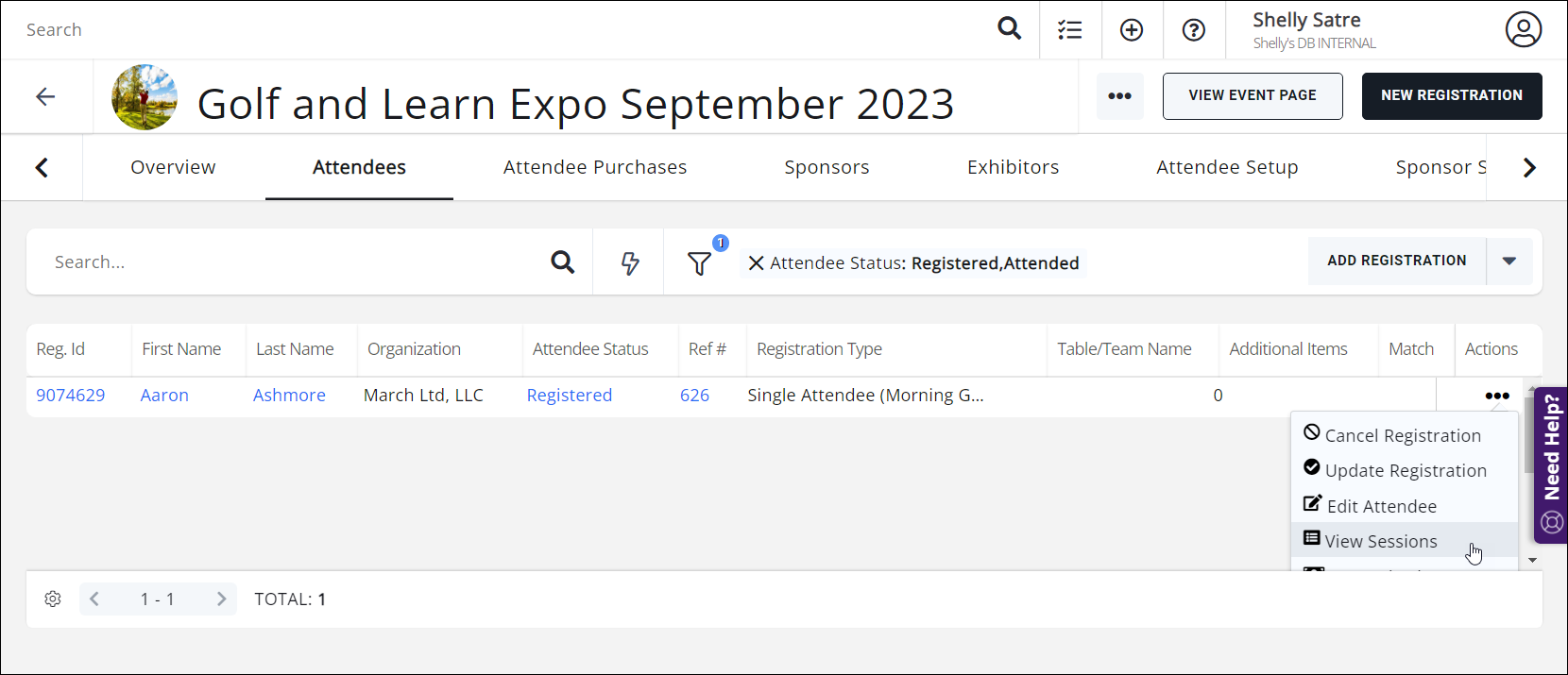Click the global search magnifier icon

1009,29
